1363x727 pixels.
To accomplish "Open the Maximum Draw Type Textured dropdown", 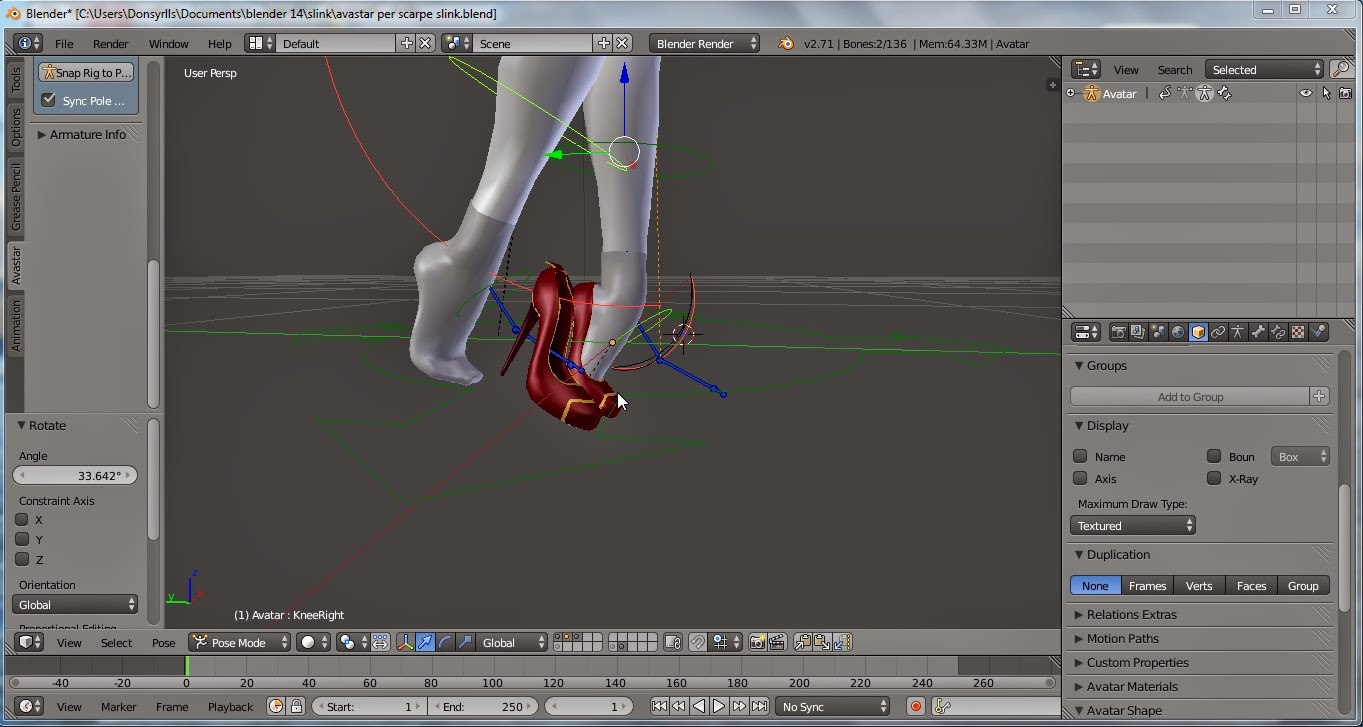I will coord(1132,525).
